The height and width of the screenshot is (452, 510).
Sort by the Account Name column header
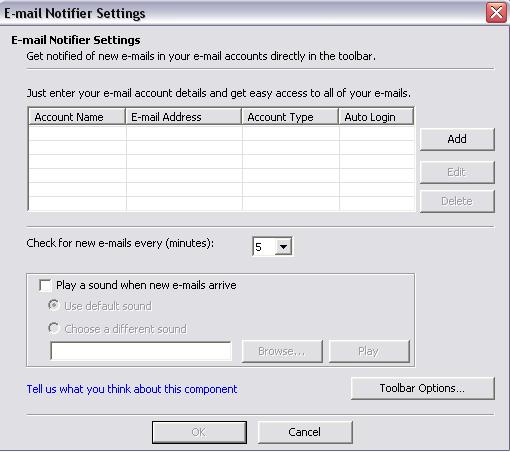pos(77,117)
